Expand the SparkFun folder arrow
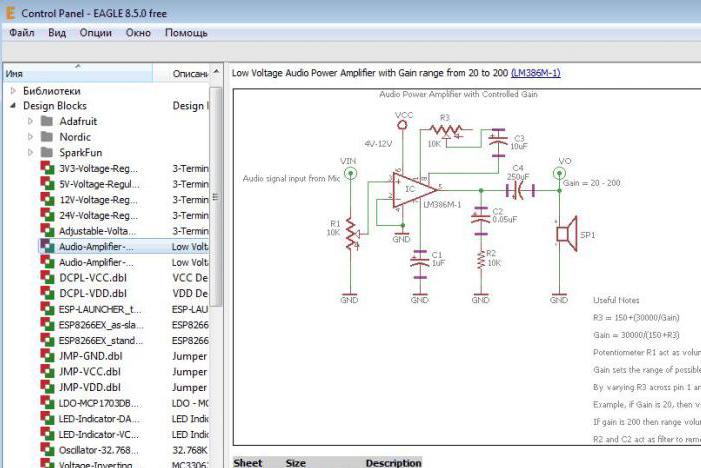The width and height of the screenshot is (701, 468). point(30,152)
